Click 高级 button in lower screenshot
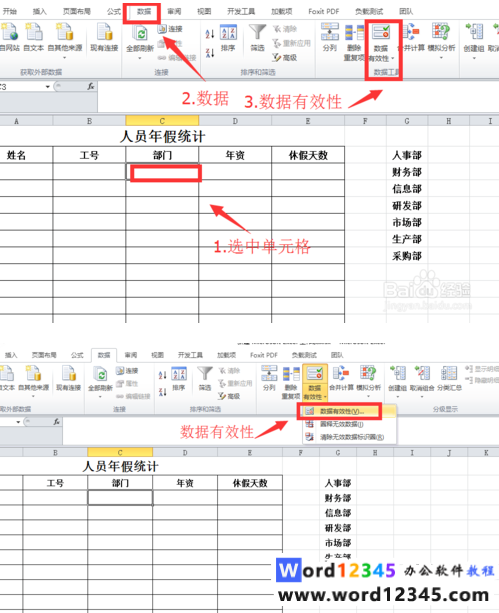Viewport: 499px width, 613px height. 229,396
